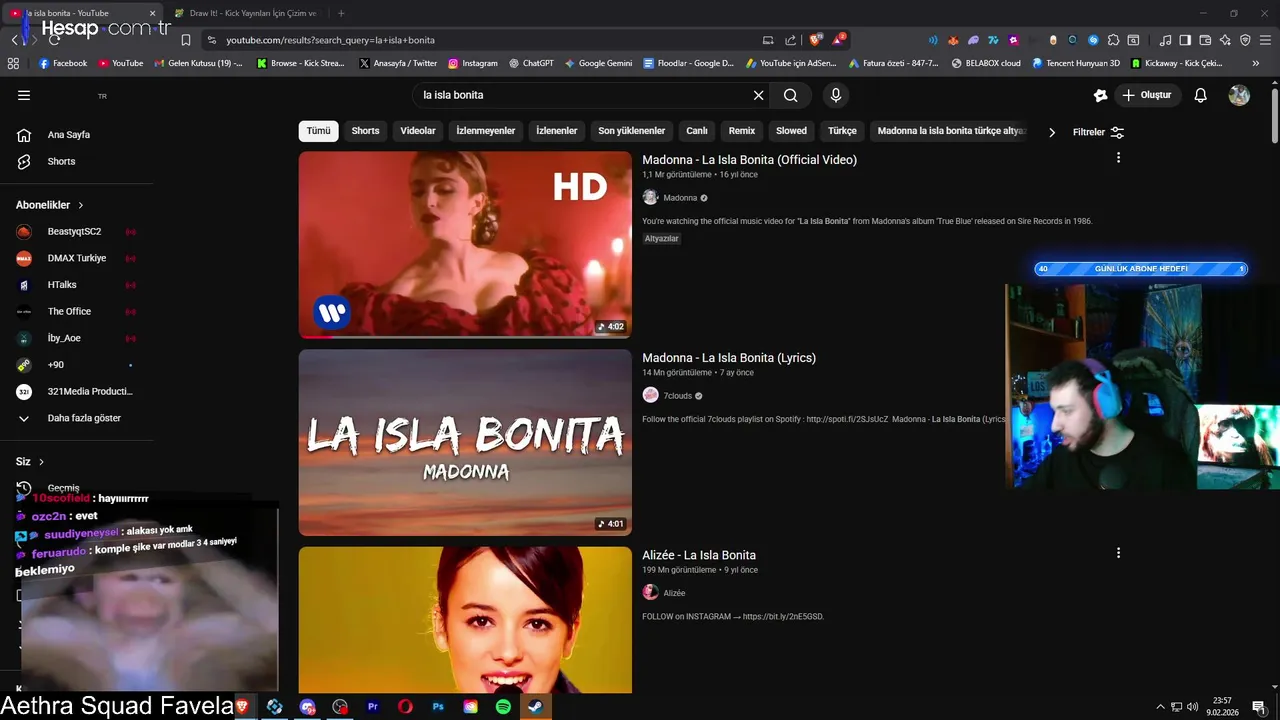The height and width of the screenshot is (720, 1280).
Task: Open the La Isla Bonita (Official Video) title
Action: (x=749, y=160)
